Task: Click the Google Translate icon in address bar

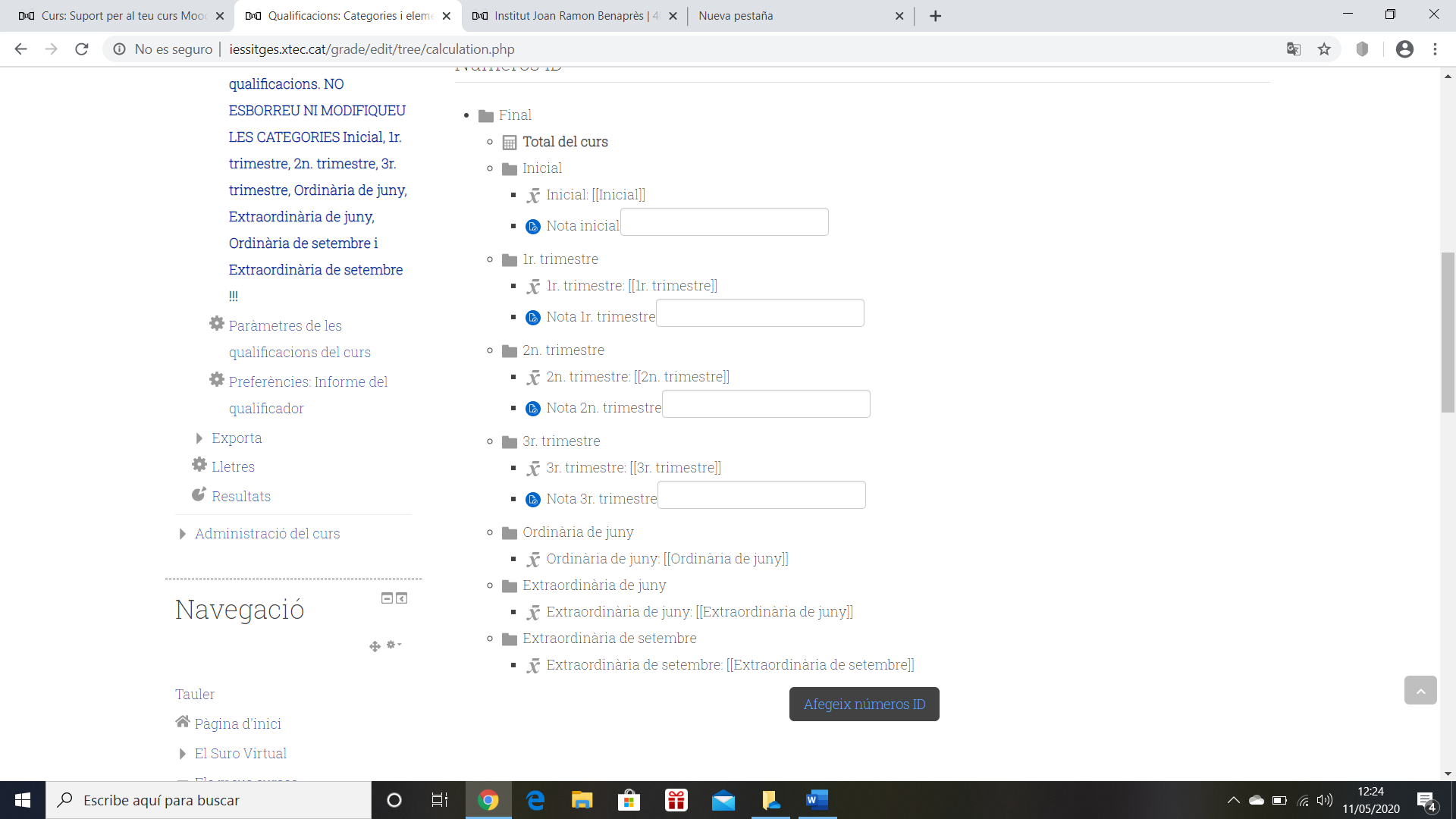Action: click(x=1294, y=49)
